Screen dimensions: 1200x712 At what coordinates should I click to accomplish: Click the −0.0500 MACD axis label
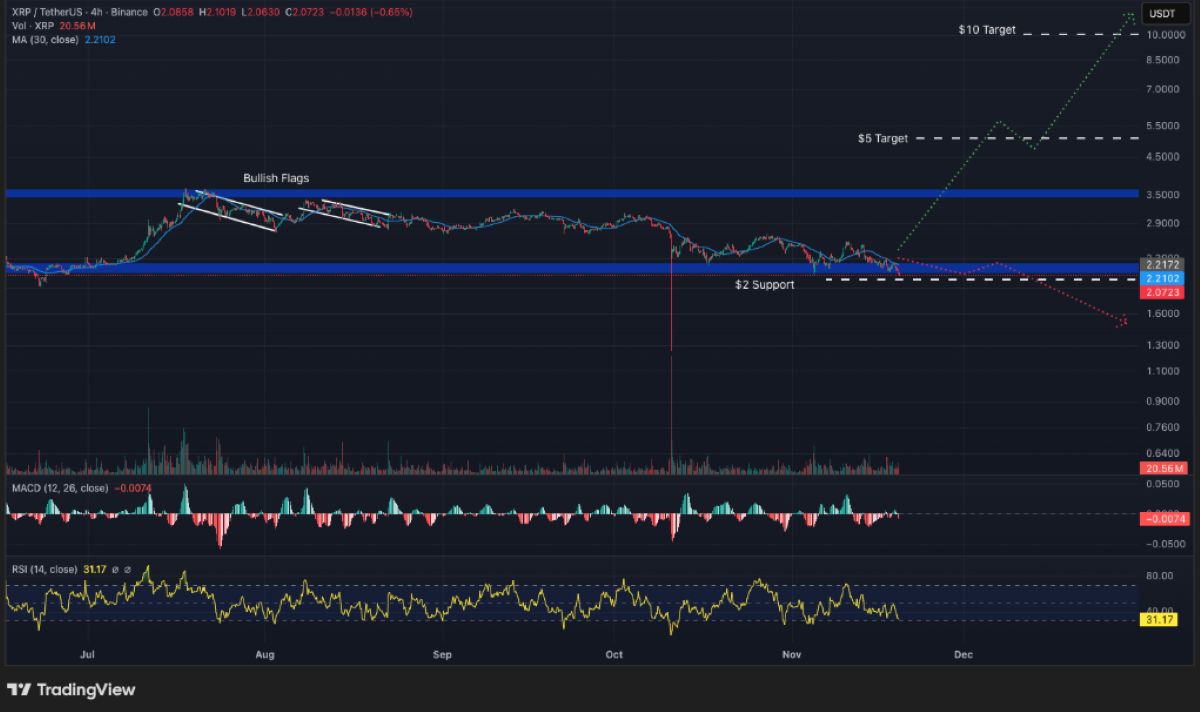pos(1164,545)
